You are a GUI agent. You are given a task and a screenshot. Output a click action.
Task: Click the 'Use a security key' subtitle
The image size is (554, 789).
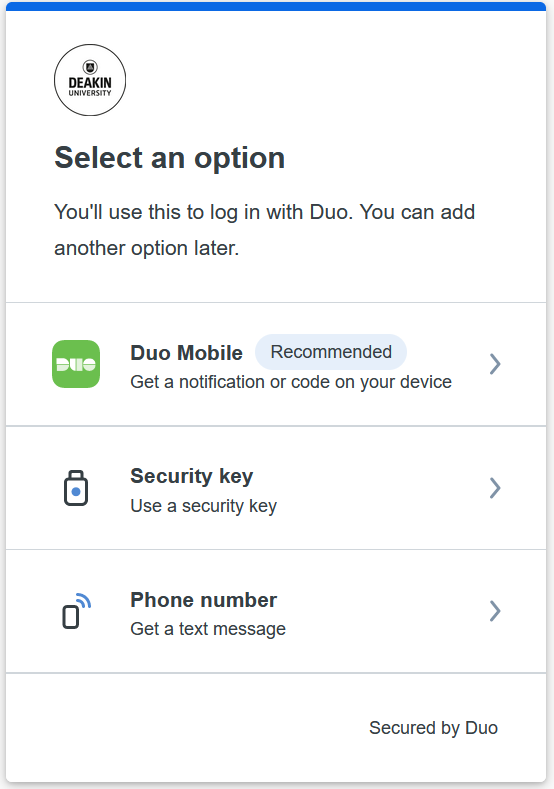point(203,506)
